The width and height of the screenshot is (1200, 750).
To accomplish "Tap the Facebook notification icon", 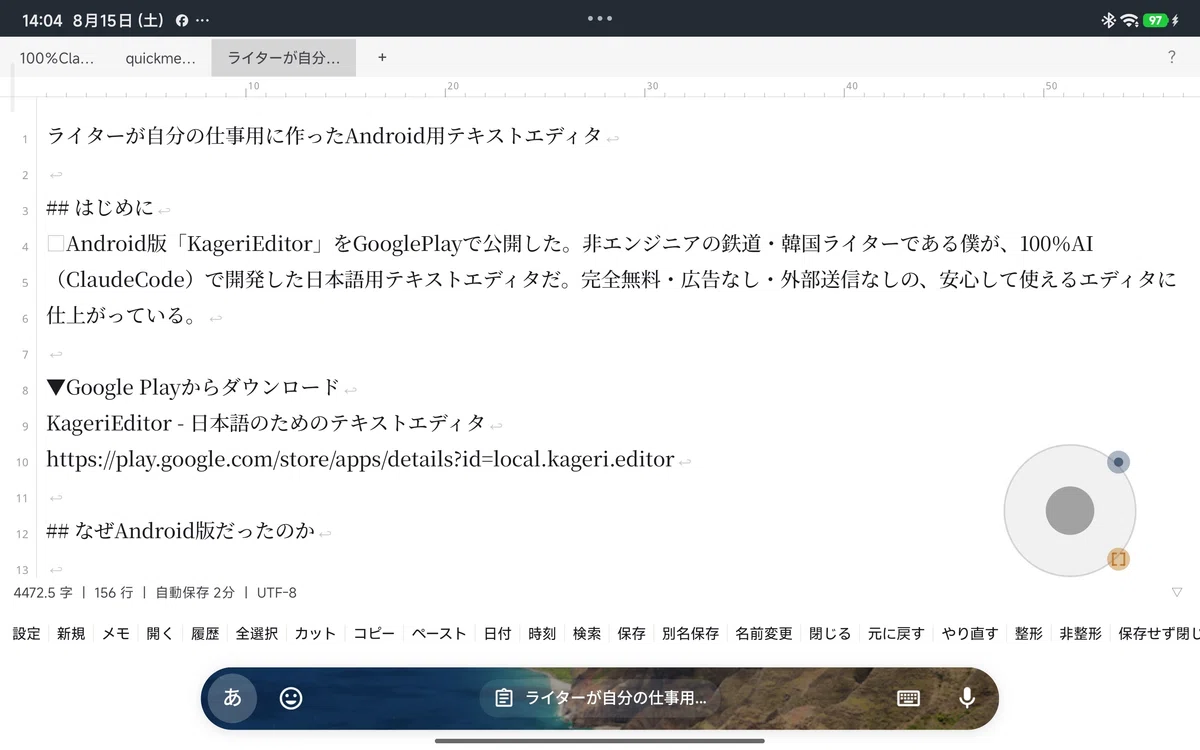I will coord(183,20).
